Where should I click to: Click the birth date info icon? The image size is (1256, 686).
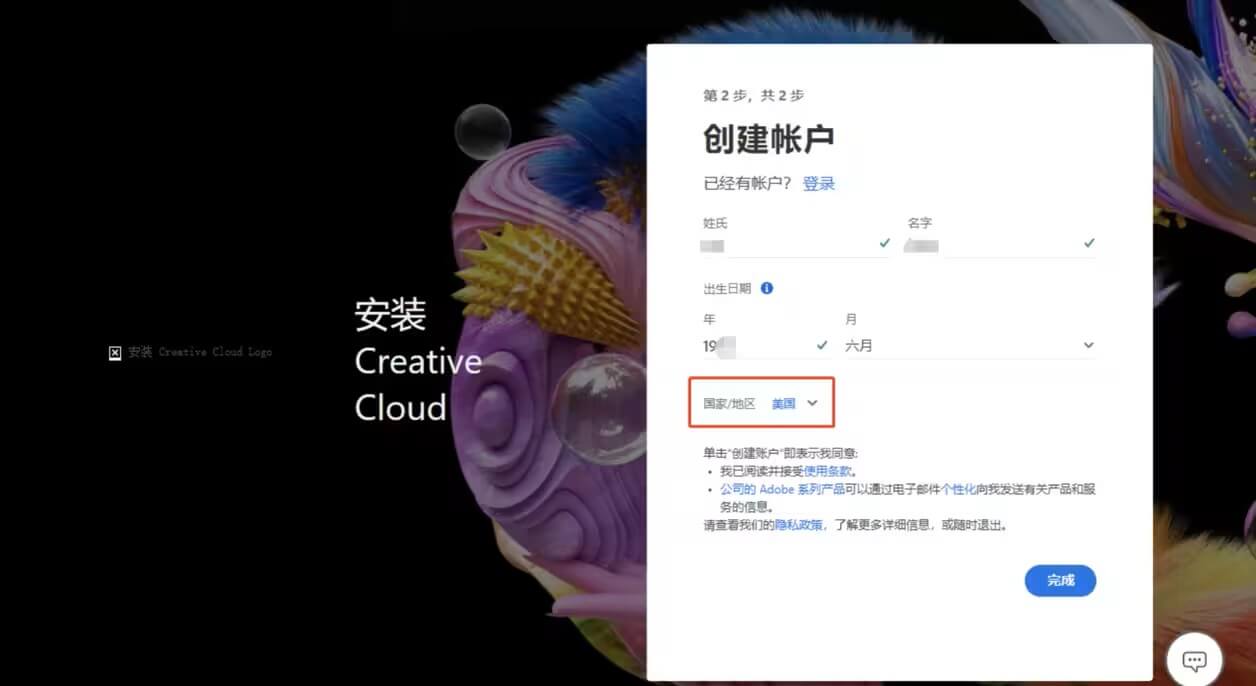coord(767,288)
